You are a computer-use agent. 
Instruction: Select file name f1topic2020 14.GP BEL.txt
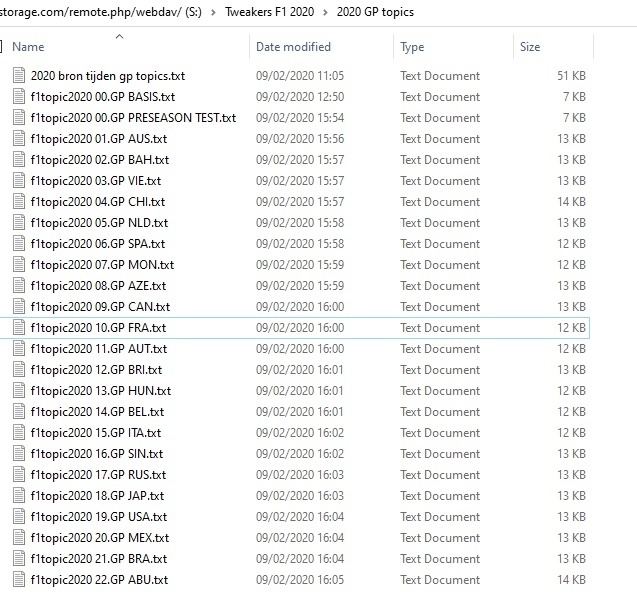click(x=98, y=412)
